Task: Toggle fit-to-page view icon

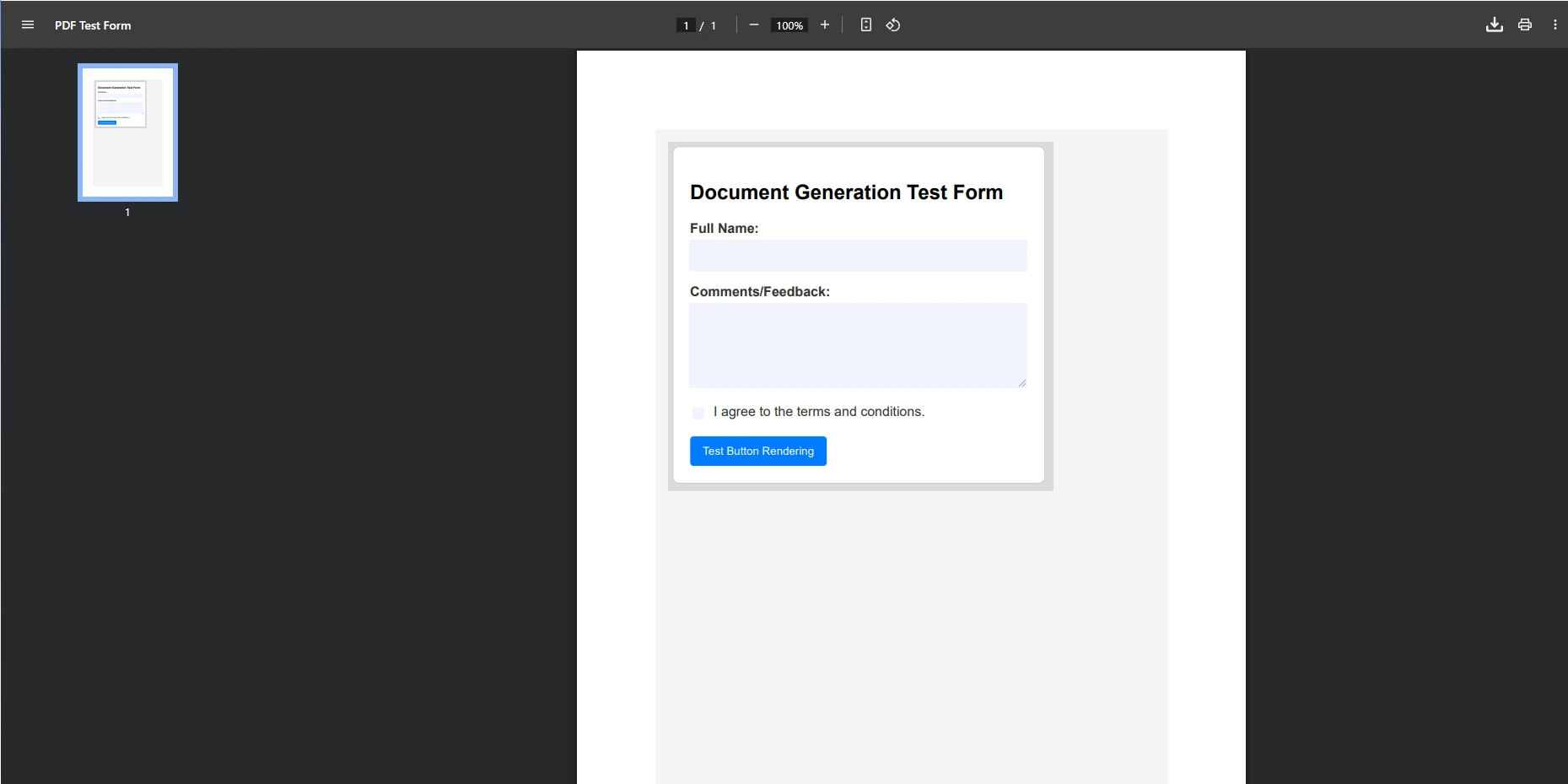Action: click(865, 24)
